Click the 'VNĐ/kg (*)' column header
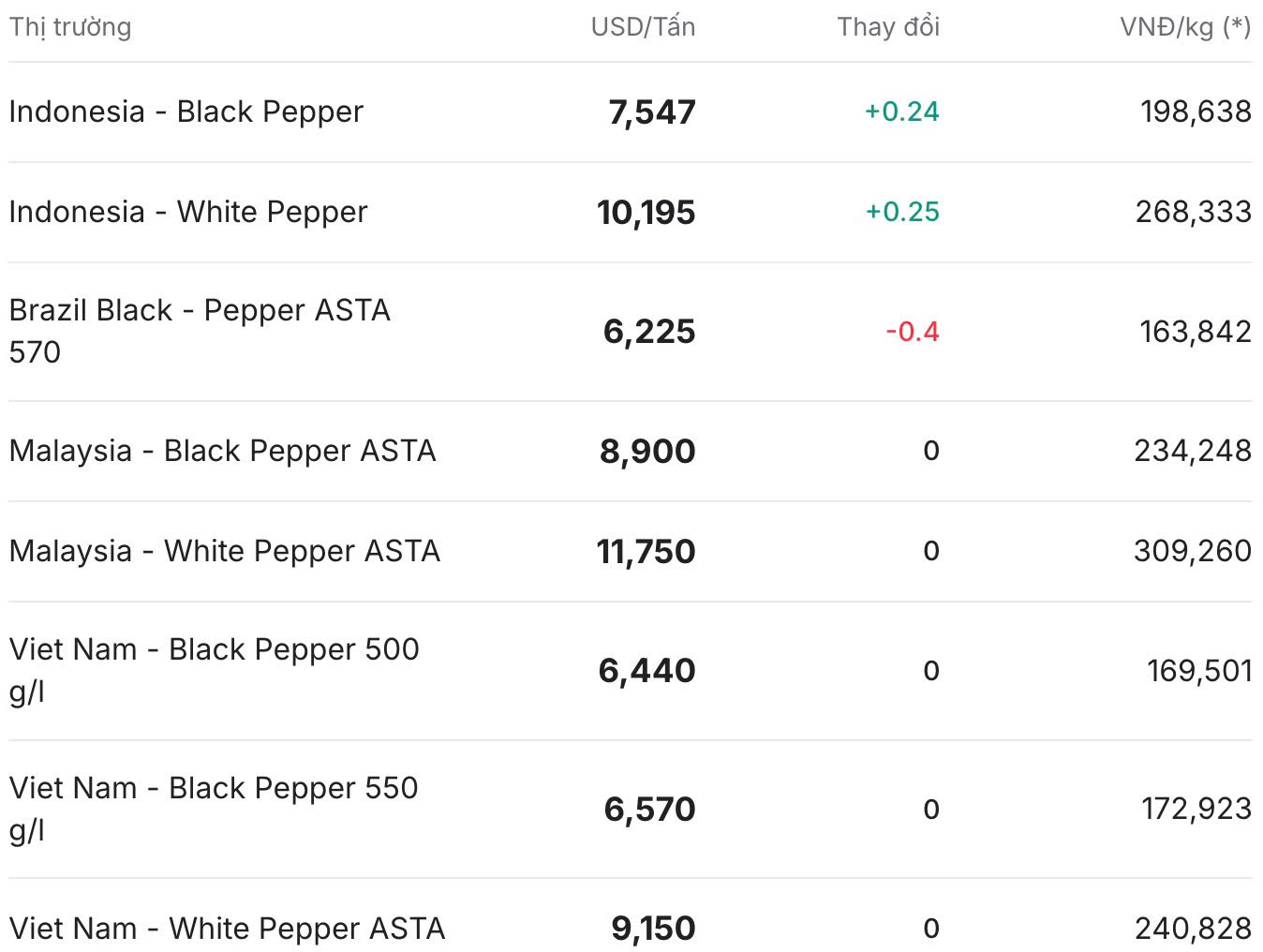 click(1185, 27)
